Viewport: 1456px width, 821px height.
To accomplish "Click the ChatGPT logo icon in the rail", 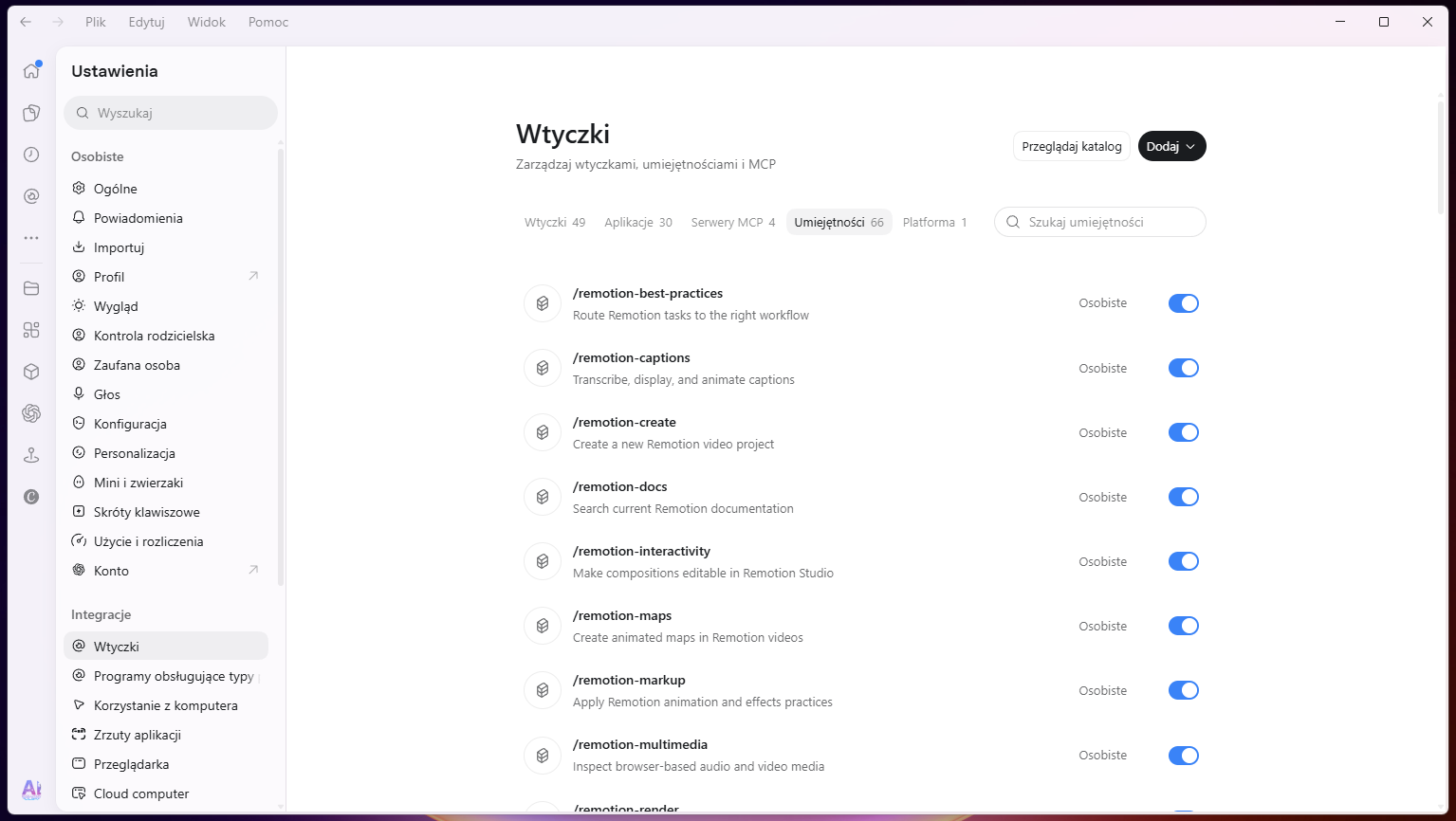I will click(31, 413).
